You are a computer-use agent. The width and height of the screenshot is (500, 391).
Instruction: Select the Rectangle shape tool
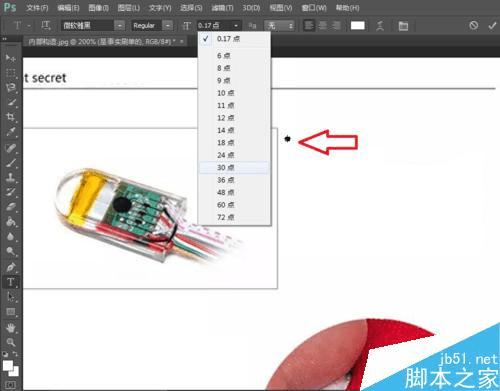10,312
